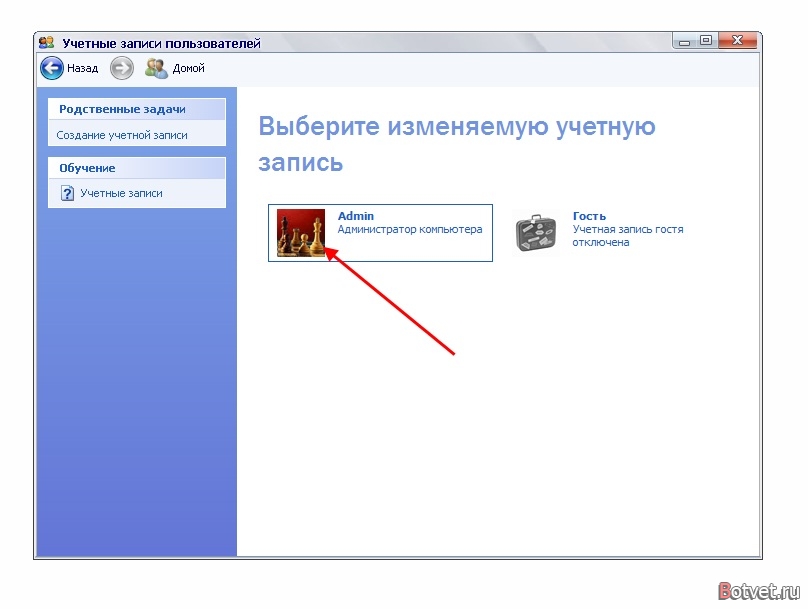
Task: Click 'Учетная запись гостя отключена' text
Action: (x=628, y=235)
